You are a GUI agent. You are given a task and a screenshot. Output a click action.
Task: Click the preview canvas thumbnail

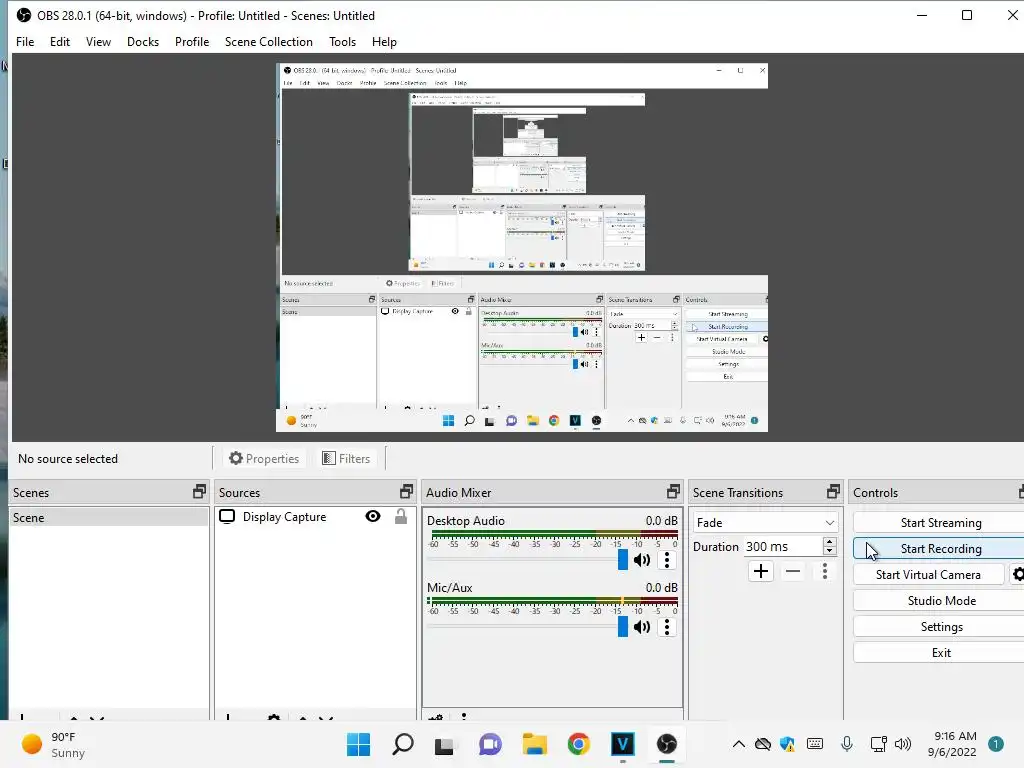[522, 248]
